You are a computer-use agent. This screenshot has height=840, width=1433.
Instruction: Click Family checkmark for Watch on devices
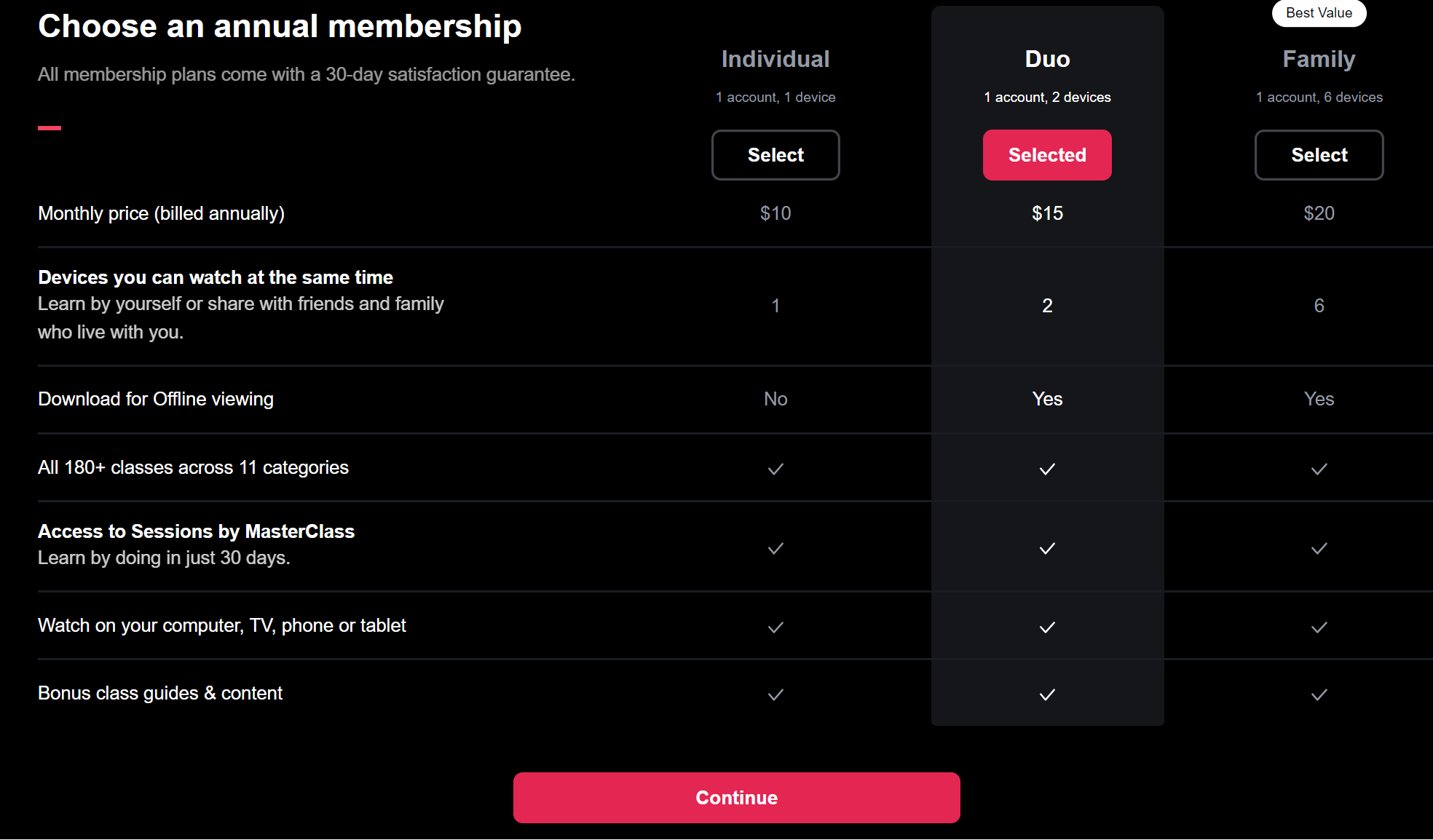pyautogui.click(x=1319, y=627)
